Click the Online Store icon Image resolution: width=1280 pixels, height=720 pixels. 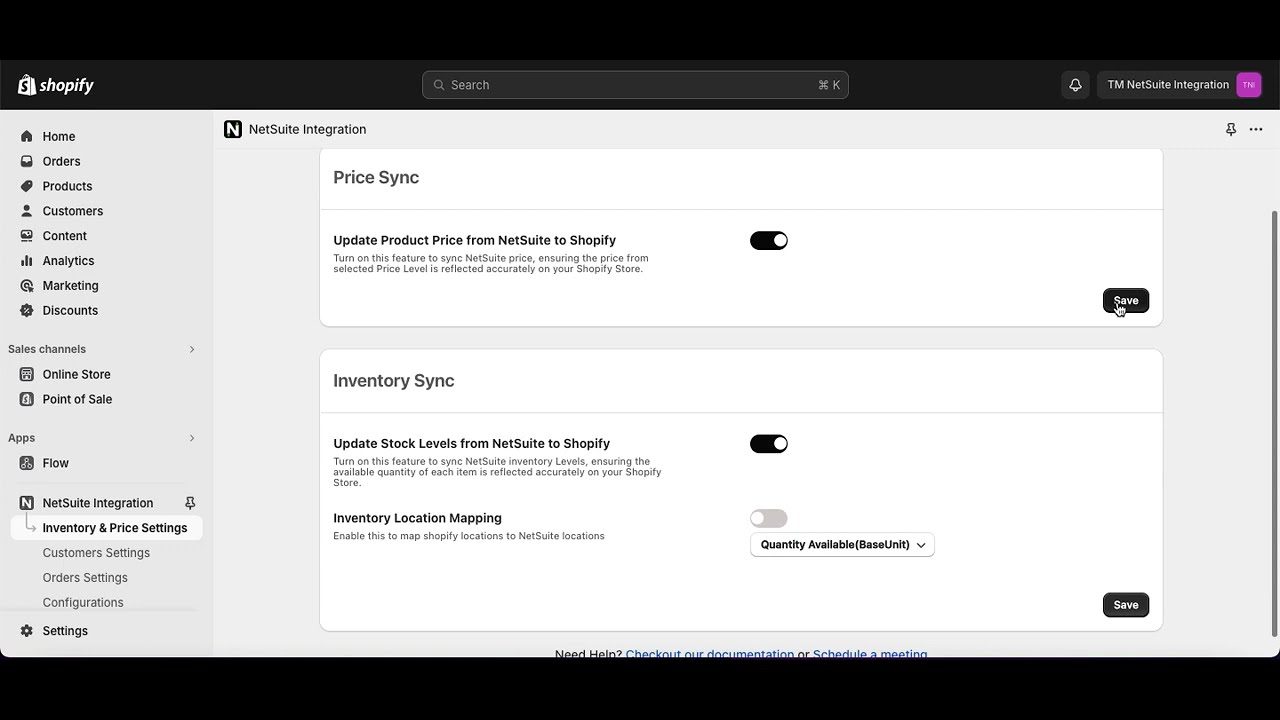click(27, 374)
